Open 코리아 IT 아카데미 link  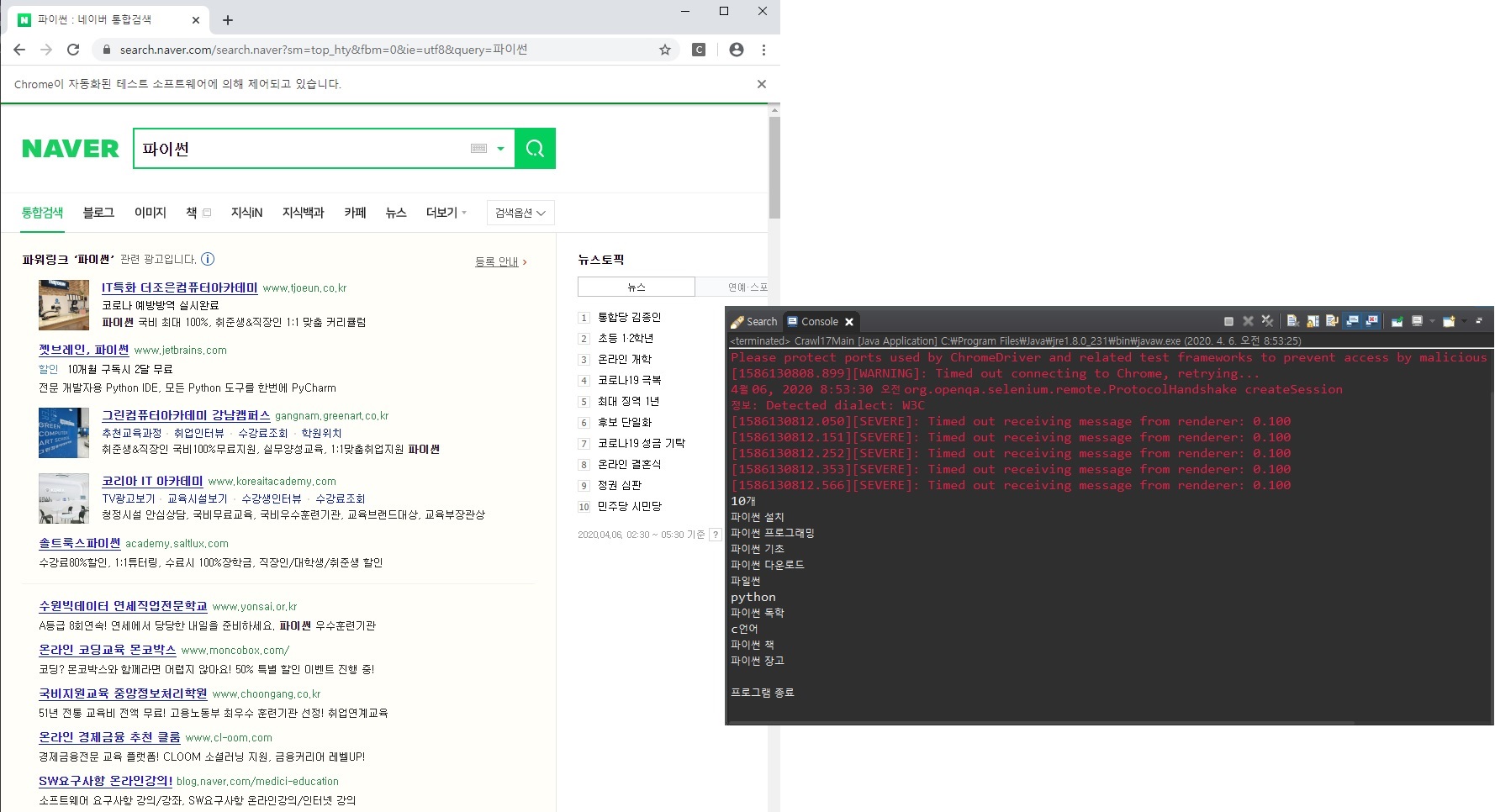coord(152,481)
